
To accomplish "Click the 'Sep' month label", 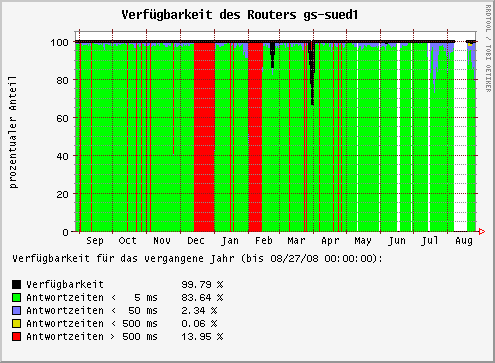I will point(95,241).
